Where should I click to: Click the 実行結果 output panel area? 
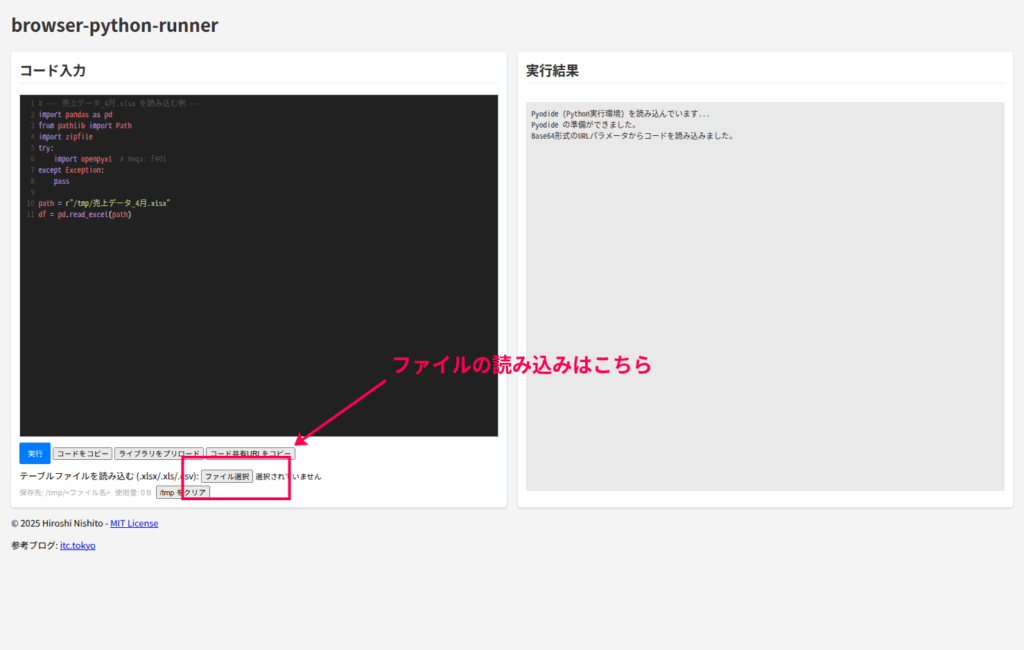click(765, 296)
